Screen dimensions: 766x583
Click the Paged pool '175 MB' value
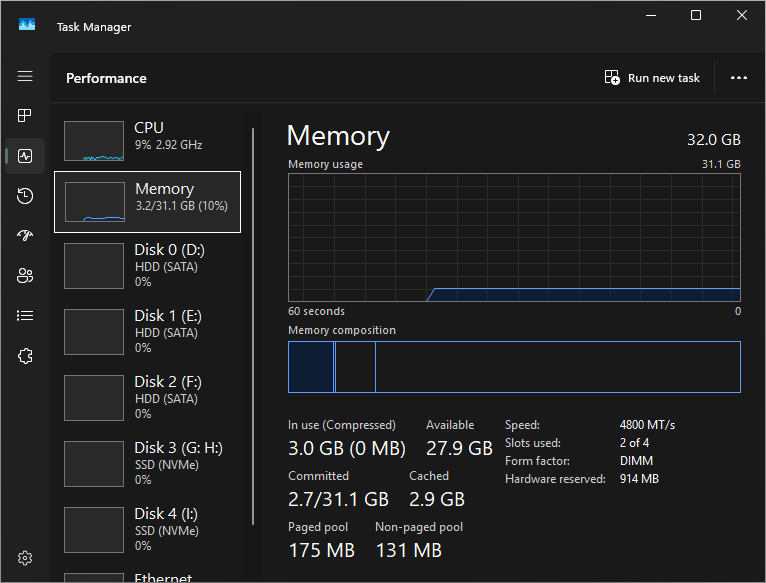pos(321,551)
